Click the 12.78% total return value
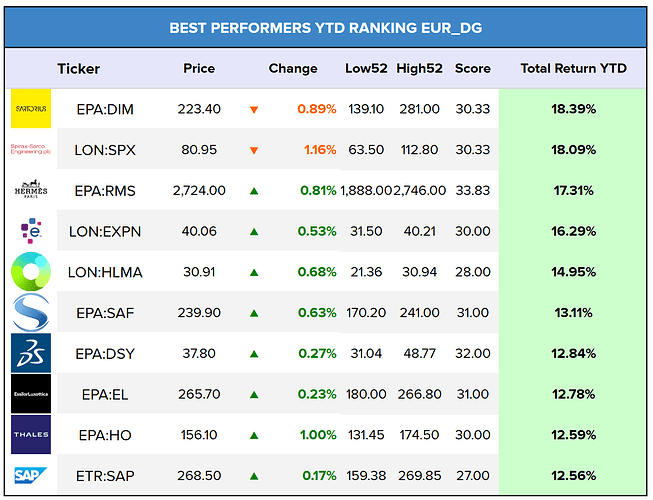653x500 pixels. coord(573,394)
